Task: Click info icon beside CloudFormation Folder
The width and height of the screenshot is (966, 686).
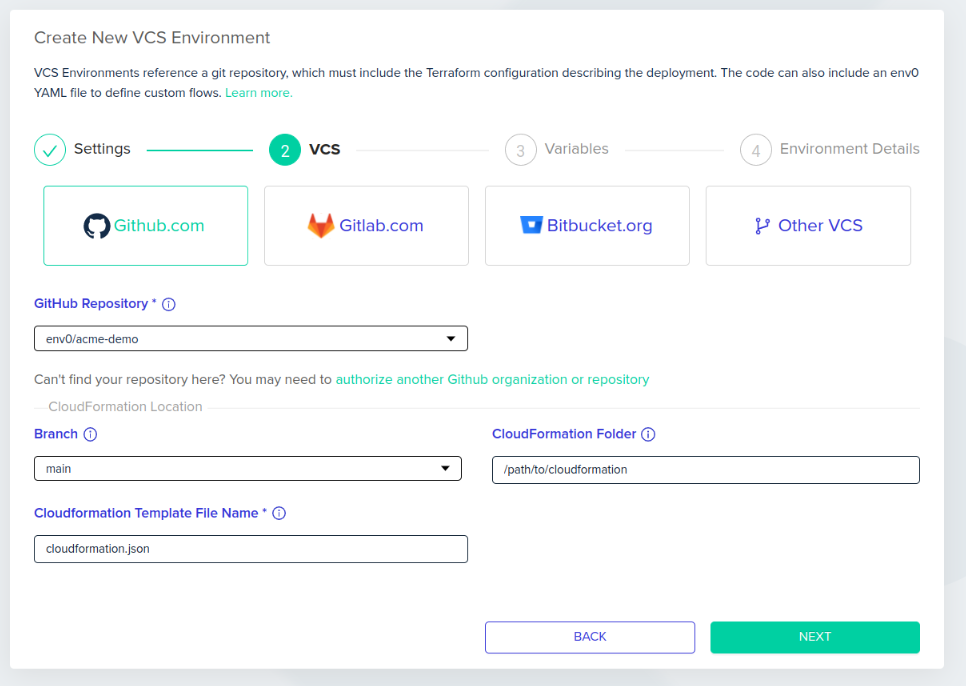Action: point(648,434)
